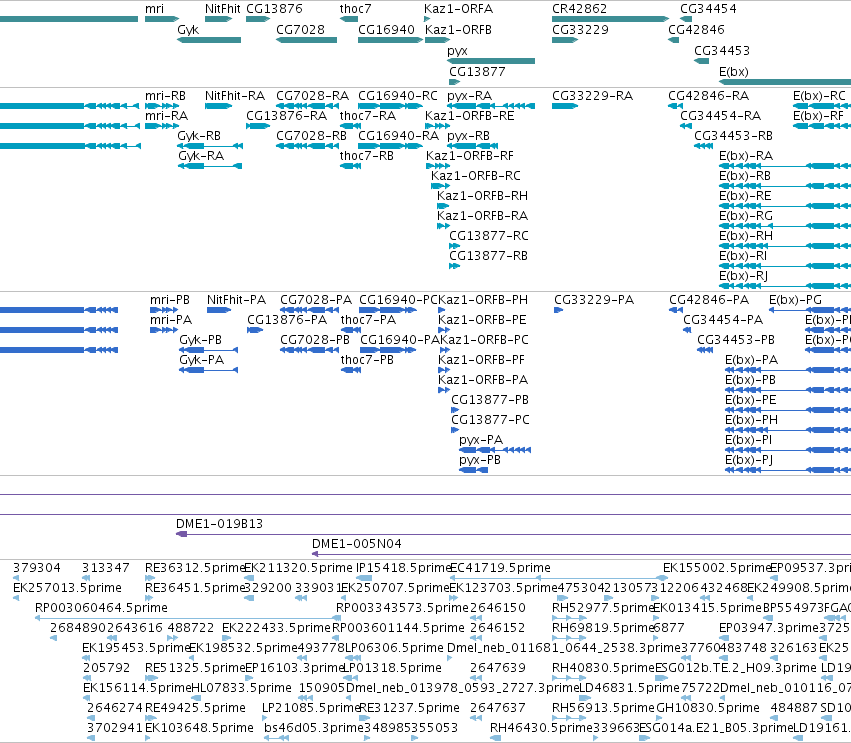Open EST EC41719.5prime
Screen dimensions: 851x743
click(x=500, y=568)
